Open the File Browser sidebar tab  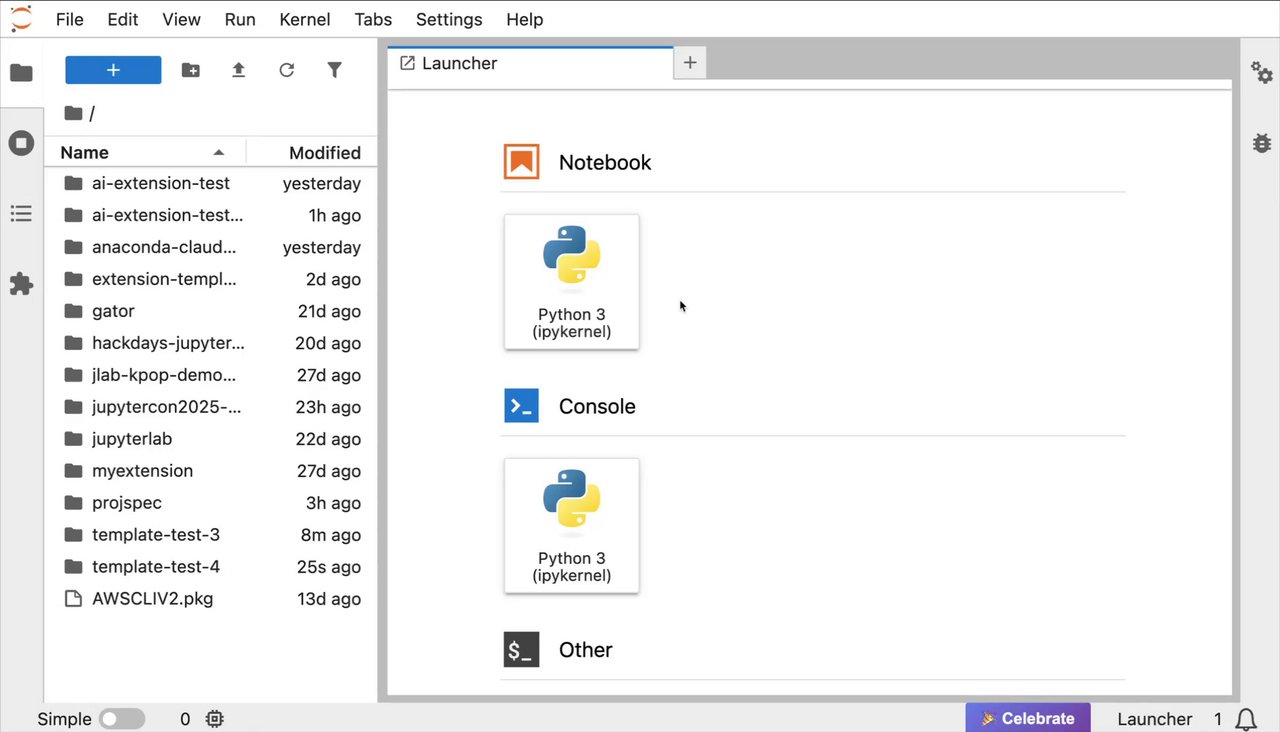click(x=21, y=73)
